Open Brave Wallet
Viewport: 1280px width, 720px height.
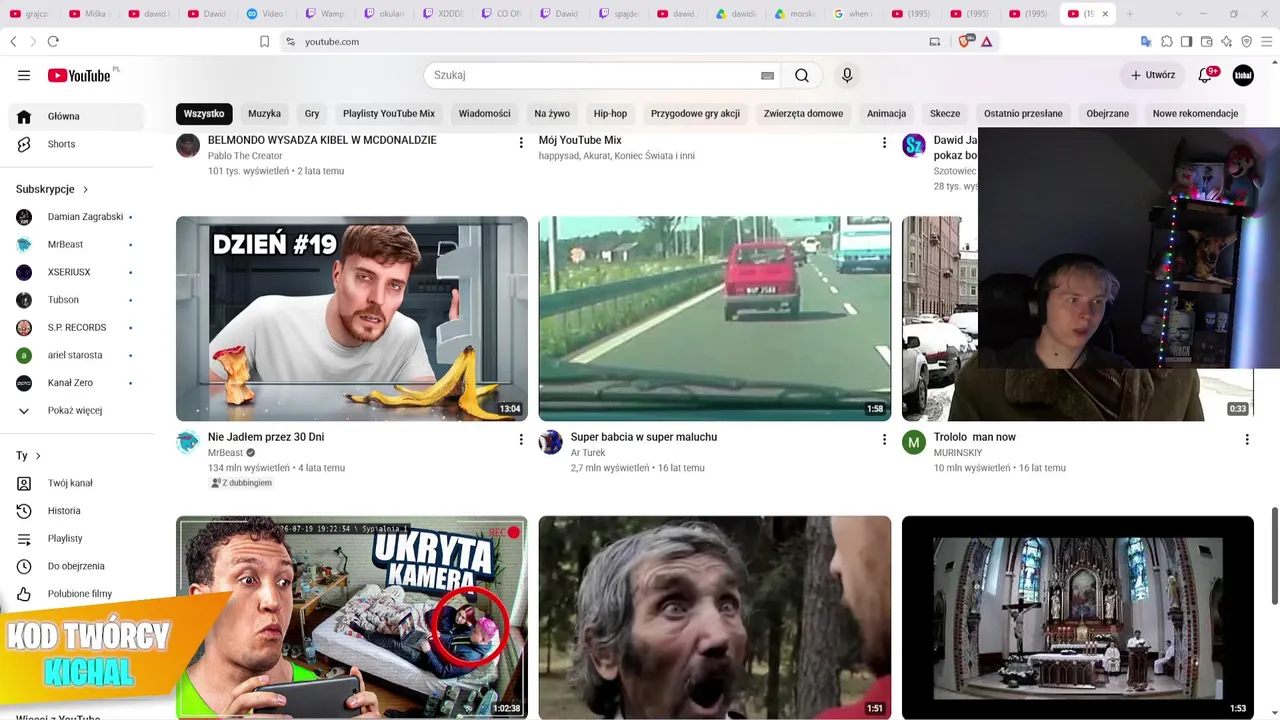1206,41
